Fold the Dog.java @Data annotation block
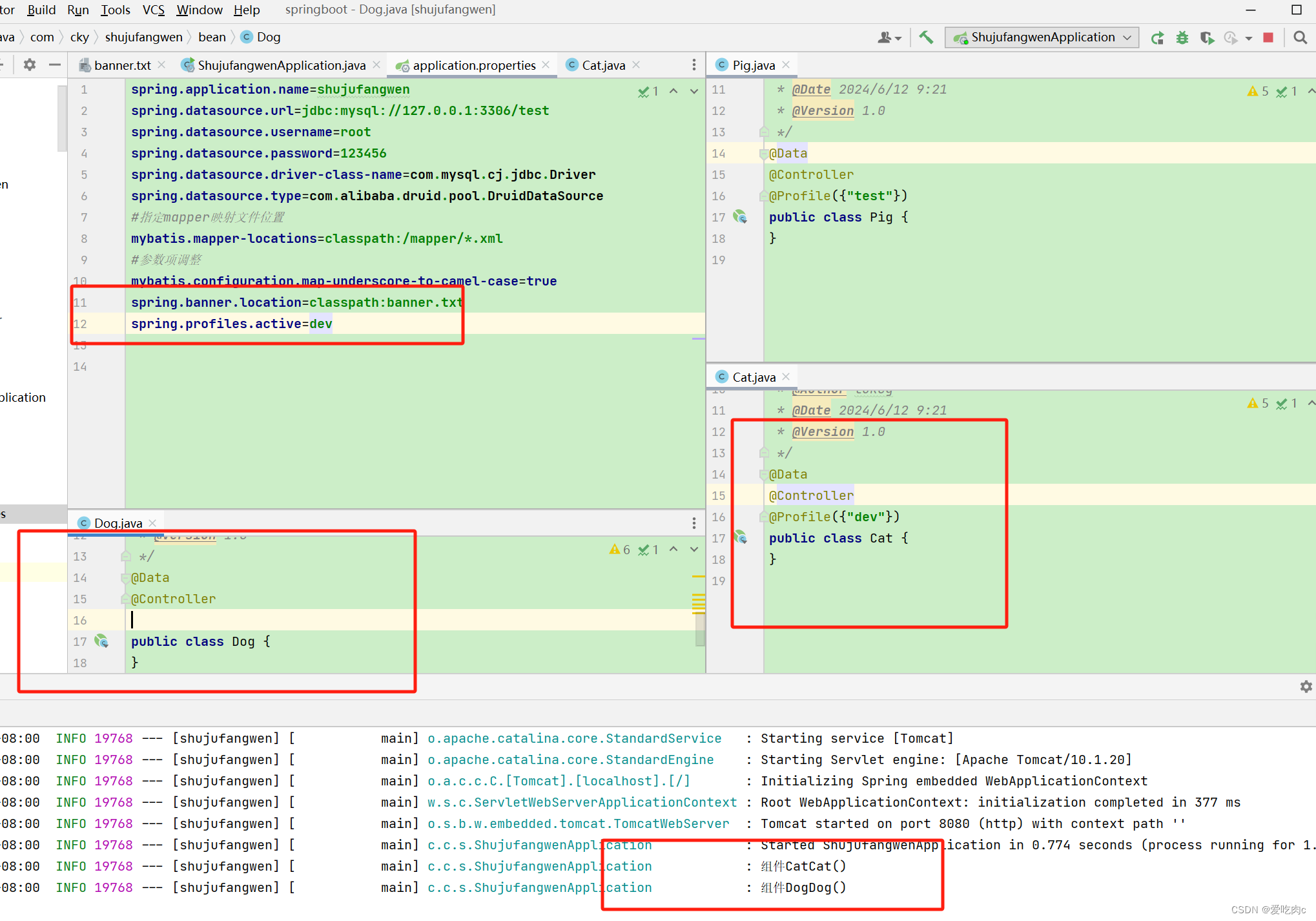This screenshot has width=1316, height=921. click(127, 578)
